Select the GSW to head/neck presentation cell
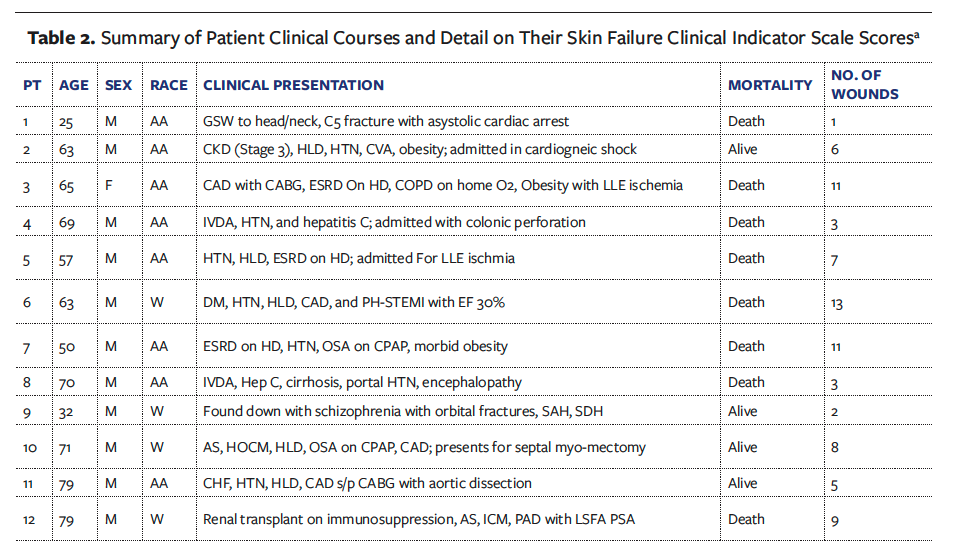 [x=386, y=122]
